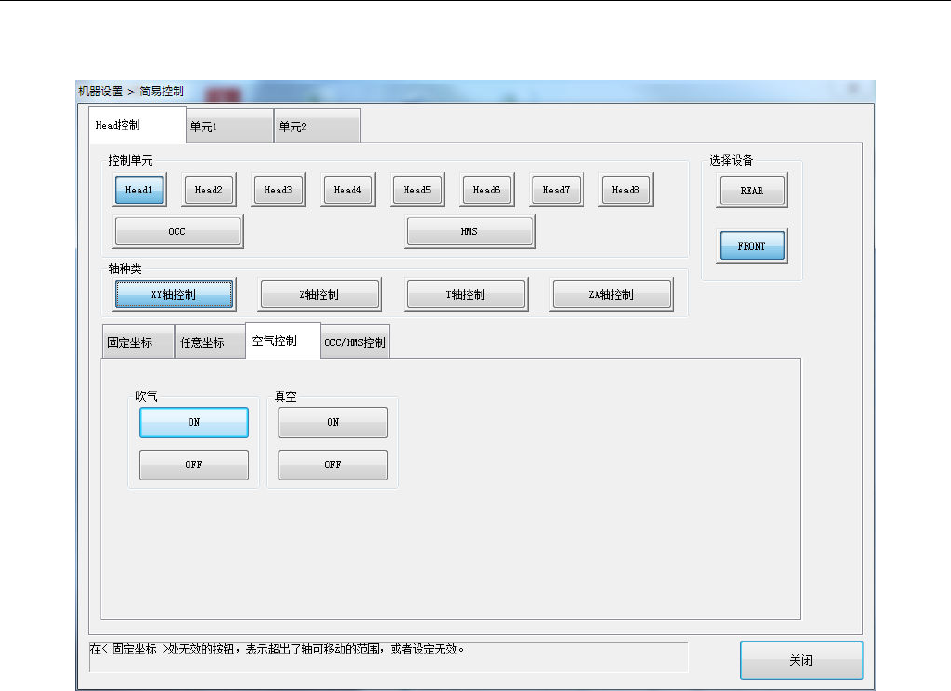Choose T轴控制 axis type

(466, 294)
